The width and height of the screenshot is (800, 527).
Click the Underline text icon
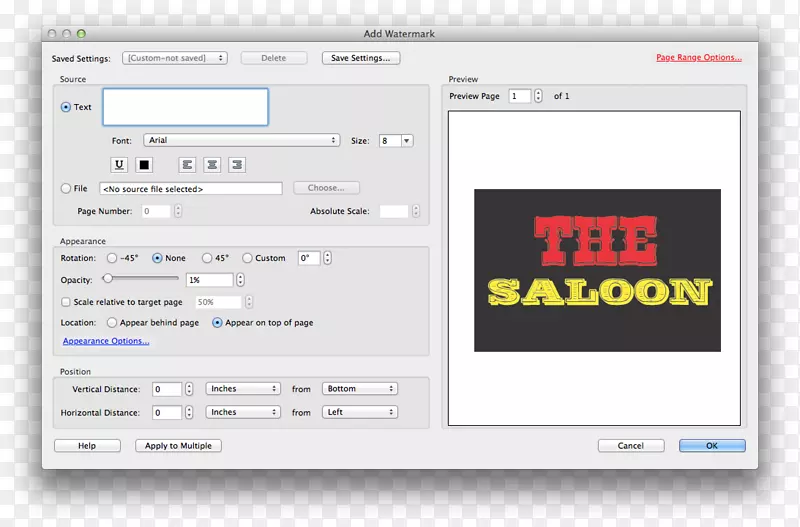coord(120,165)
